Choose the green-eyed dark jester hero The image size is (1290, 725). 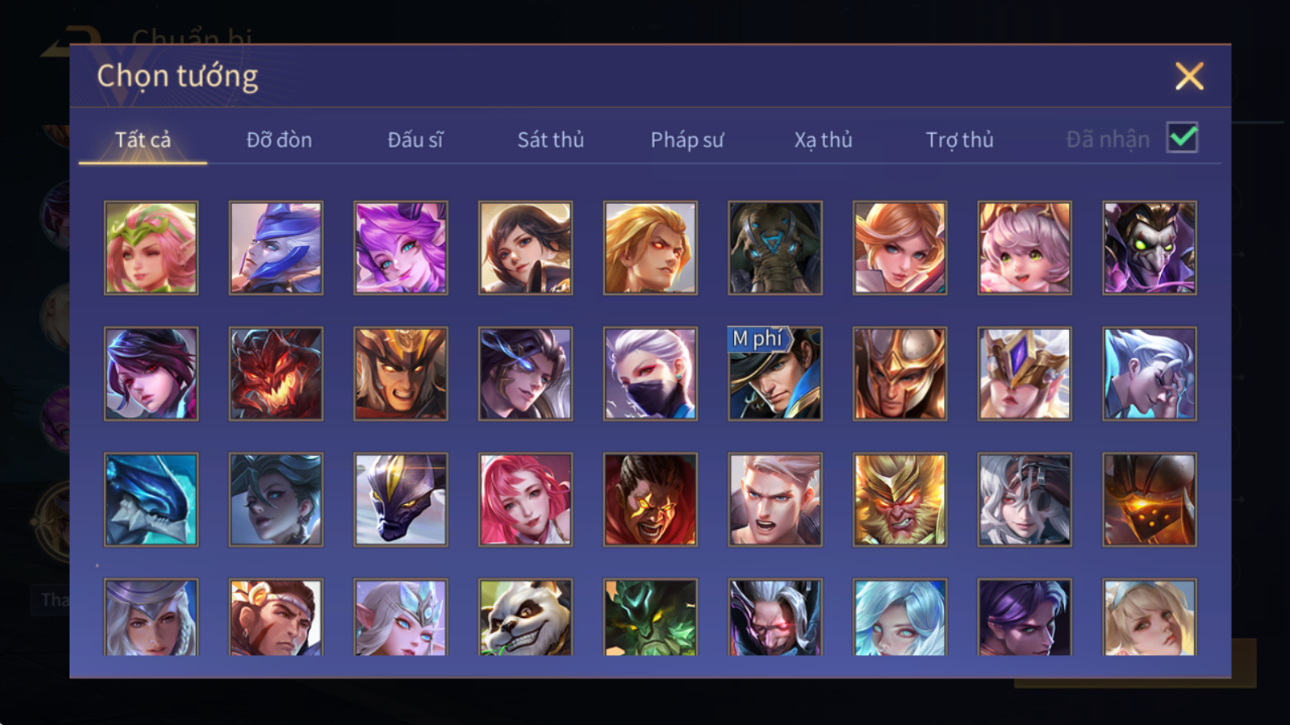1149,248
